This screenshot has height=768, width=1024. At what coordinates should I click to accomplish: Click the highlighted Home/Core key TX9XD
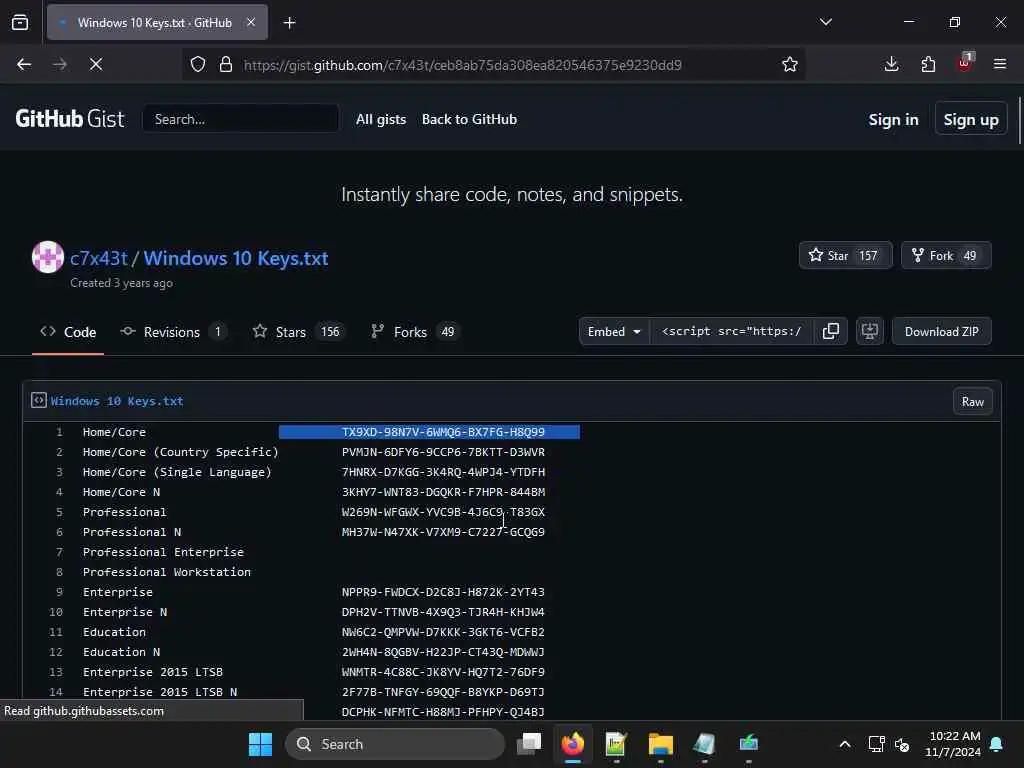tap(443, 432)
